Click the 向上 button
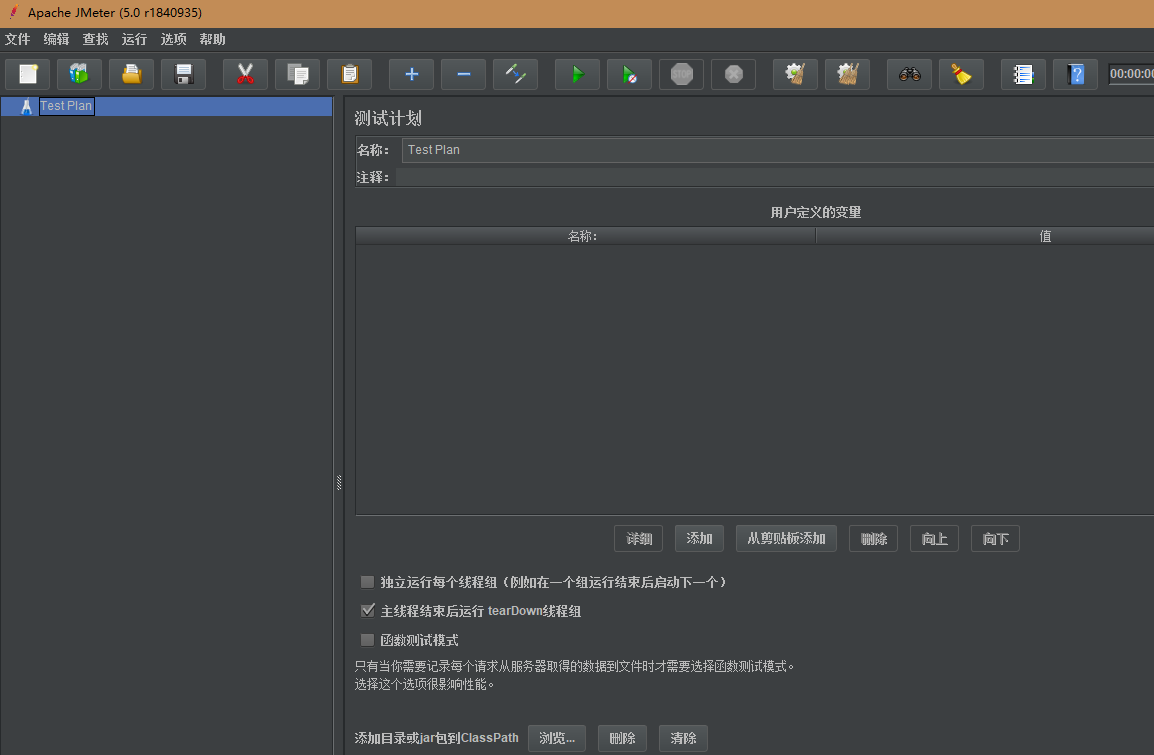1154x755 pixels. pyautogui.click(x=935, y=539)
